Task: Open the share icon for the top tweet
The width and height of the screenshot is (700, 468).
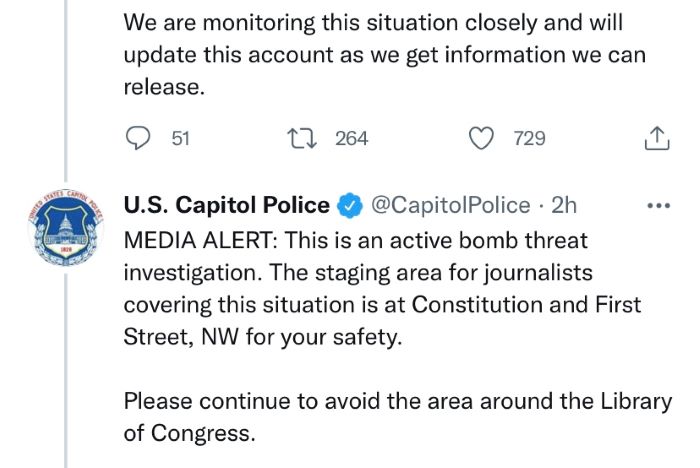Action: pyautogui.click(x=657, y=138)
